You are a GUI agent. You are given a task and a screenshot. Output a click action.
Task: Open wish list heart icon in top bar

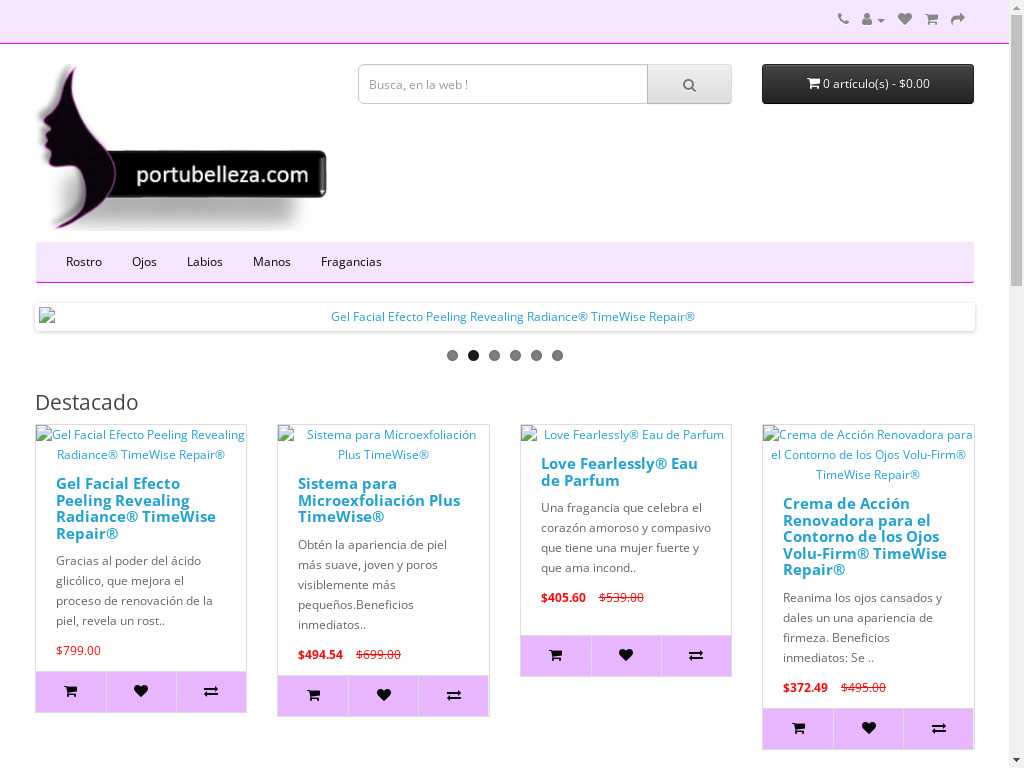[904, 19]
